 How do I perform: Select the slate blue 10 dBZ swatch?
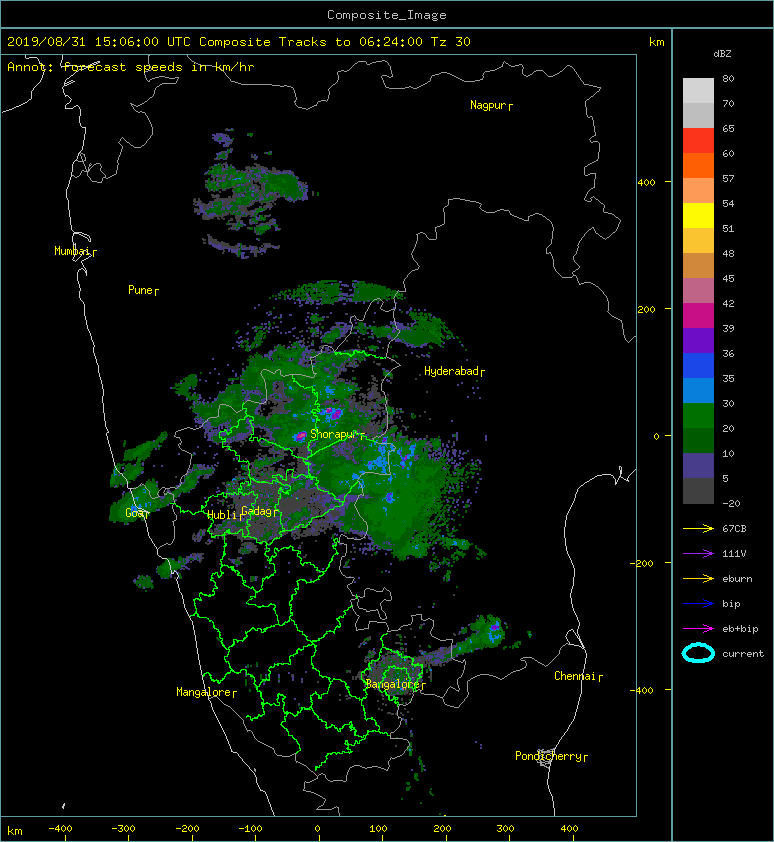[698, 466]
